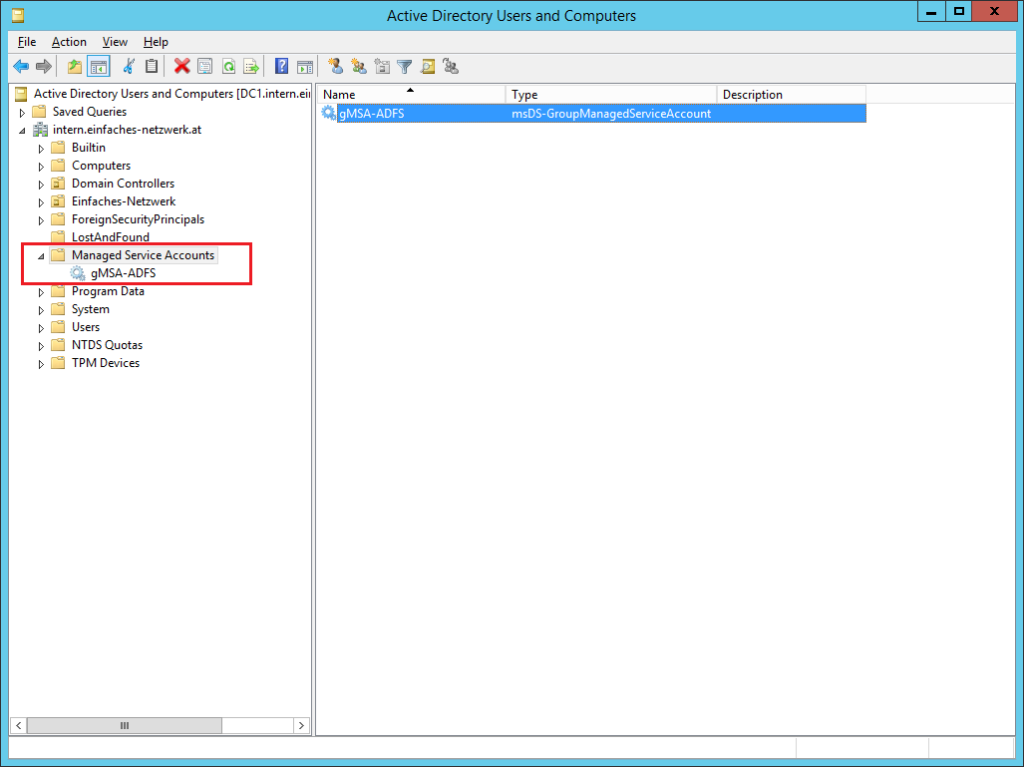Minimize the Active Directory Users and Computers window
Viewport: 1024px width, 767px height.
[x=931, y=12]
